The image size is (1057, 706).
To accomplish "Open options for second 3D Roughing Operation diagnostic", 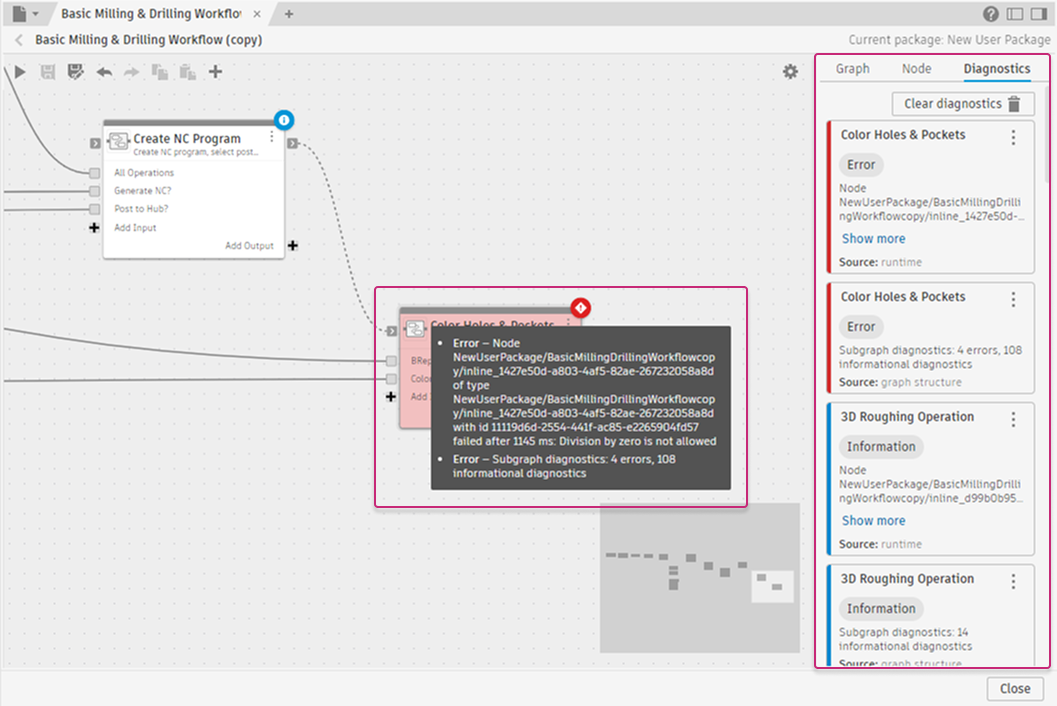I will tap(1013, 581).
